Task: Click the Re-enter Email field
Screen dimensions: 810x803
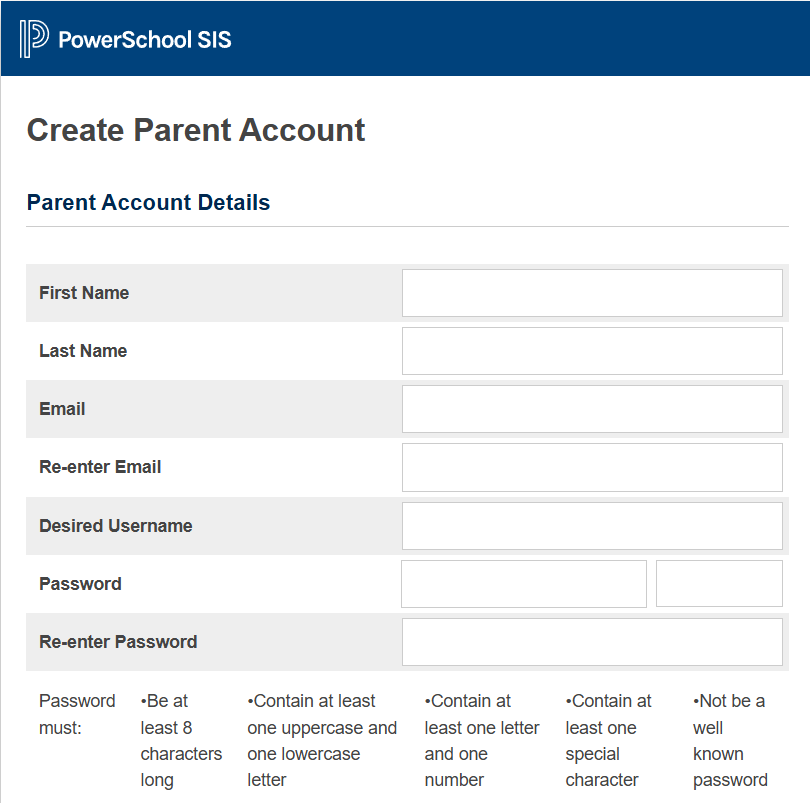Action: pyautogui.click(x=591, y=467)
